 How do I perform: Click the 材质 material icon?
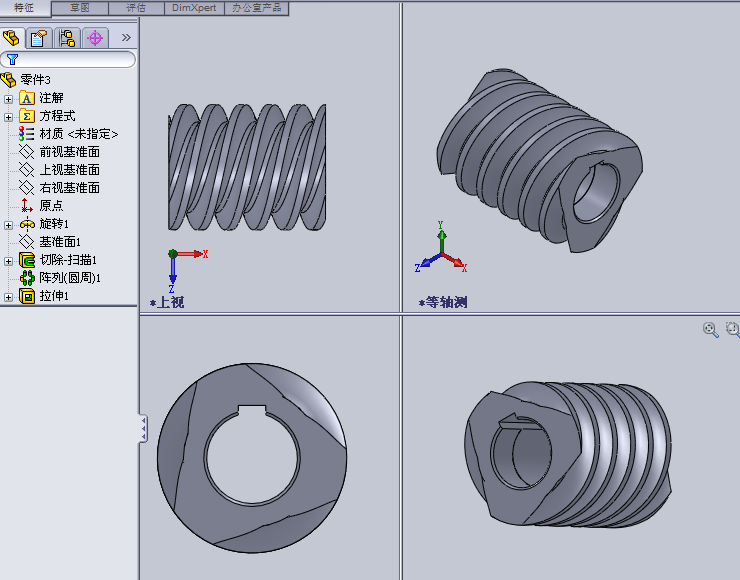point(26,134)
